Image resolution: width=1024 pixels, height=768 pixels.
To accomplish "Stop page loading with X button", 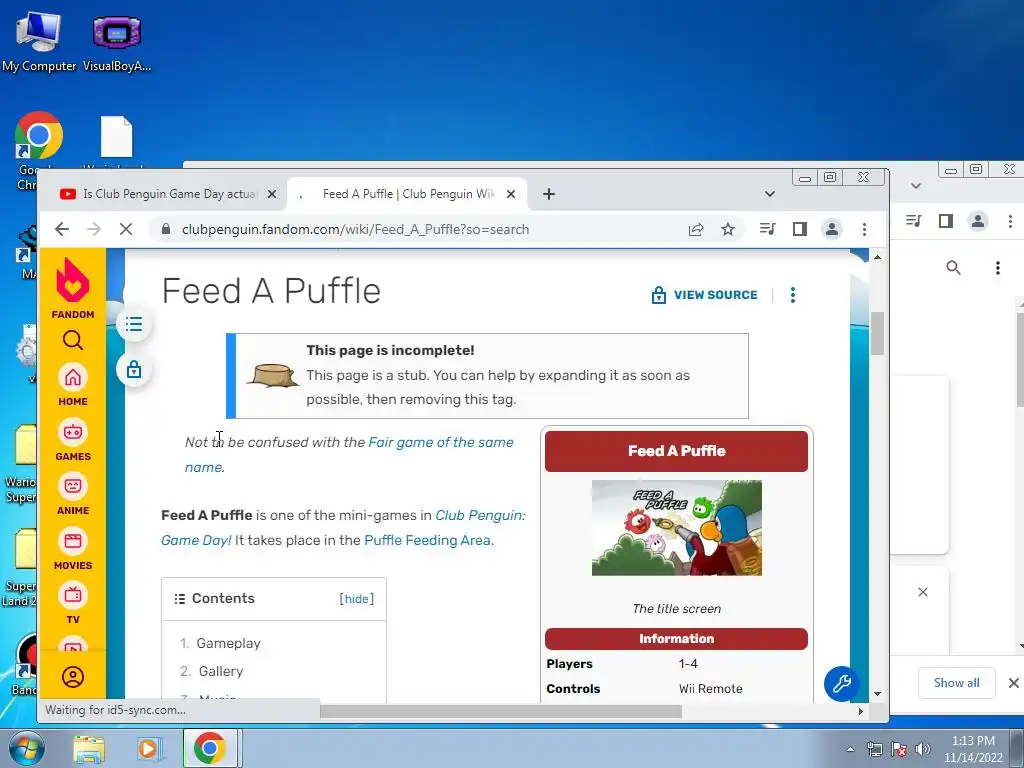I will coord(126,229).
